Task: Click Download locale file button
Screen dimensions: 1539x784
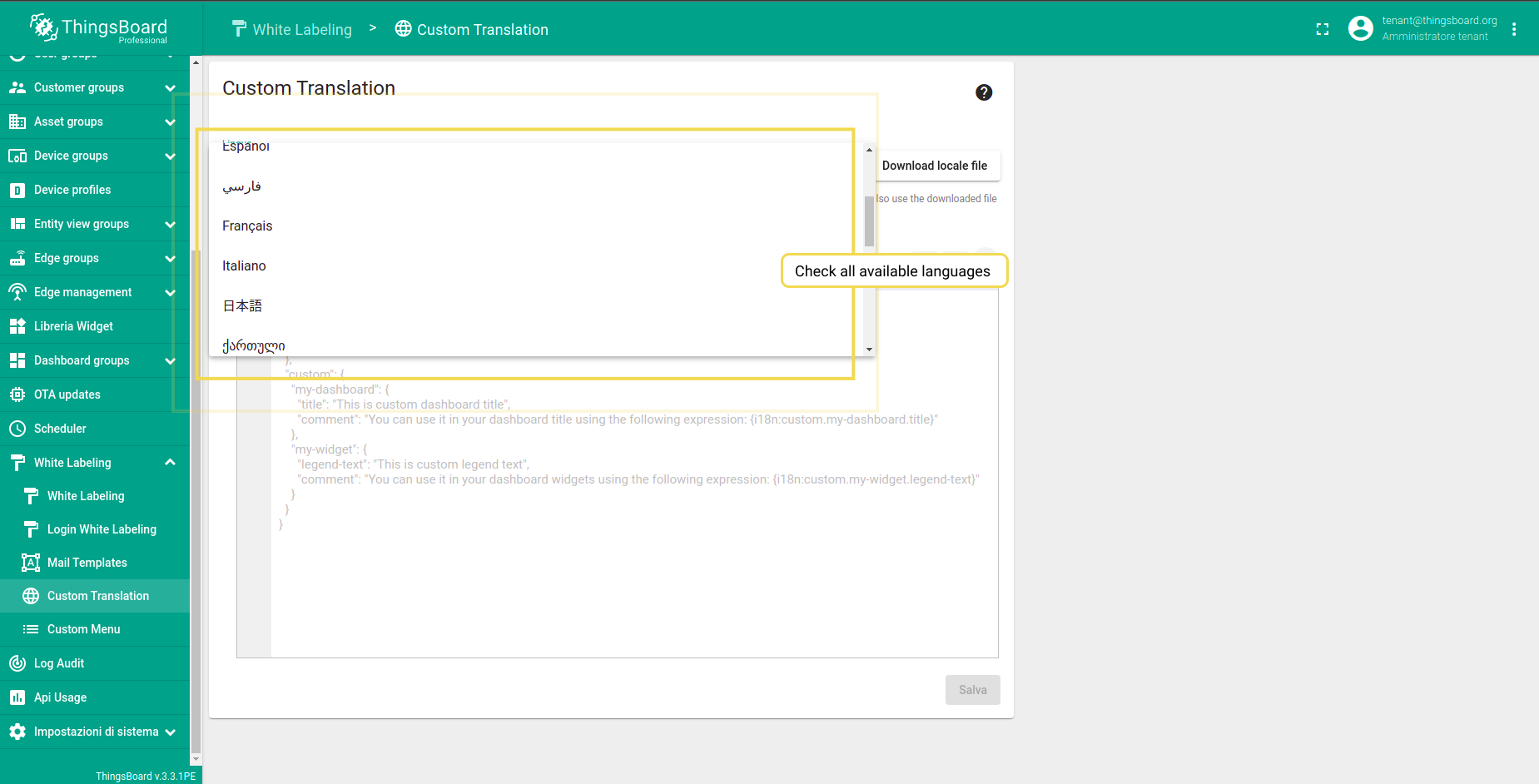Action: 935,166
